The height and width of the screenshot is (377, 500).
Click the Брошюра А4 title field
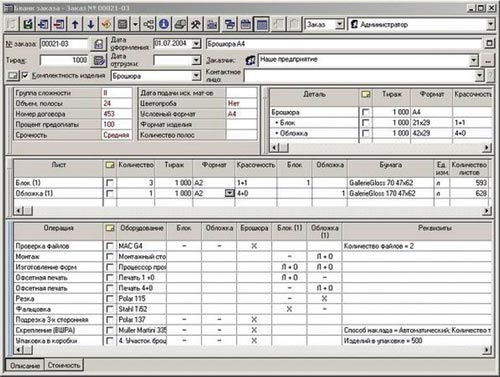pos(344,44)
